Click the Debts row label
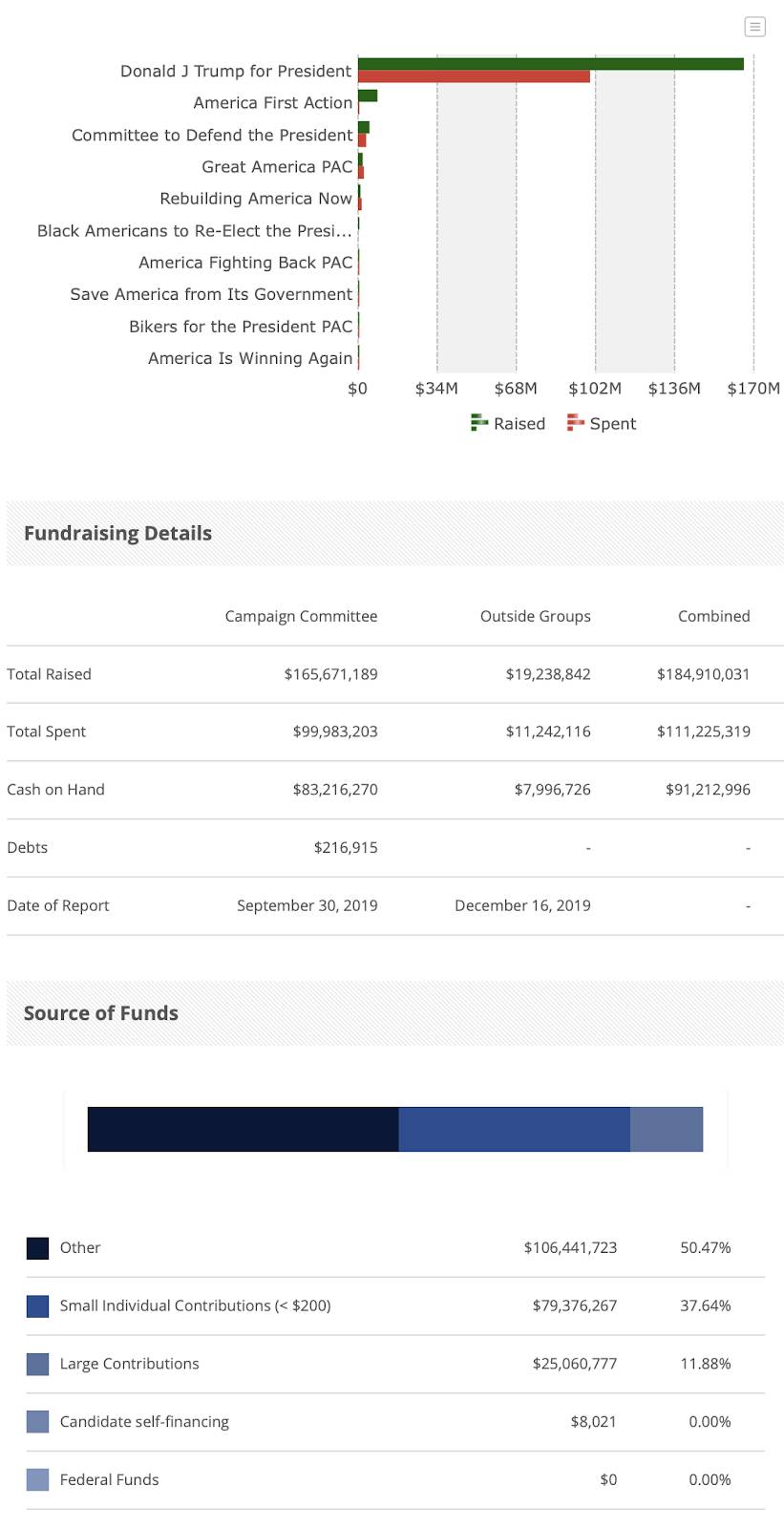Image resolution: width=784 pixels, height=1528 pixels. [x=27, y=847]
